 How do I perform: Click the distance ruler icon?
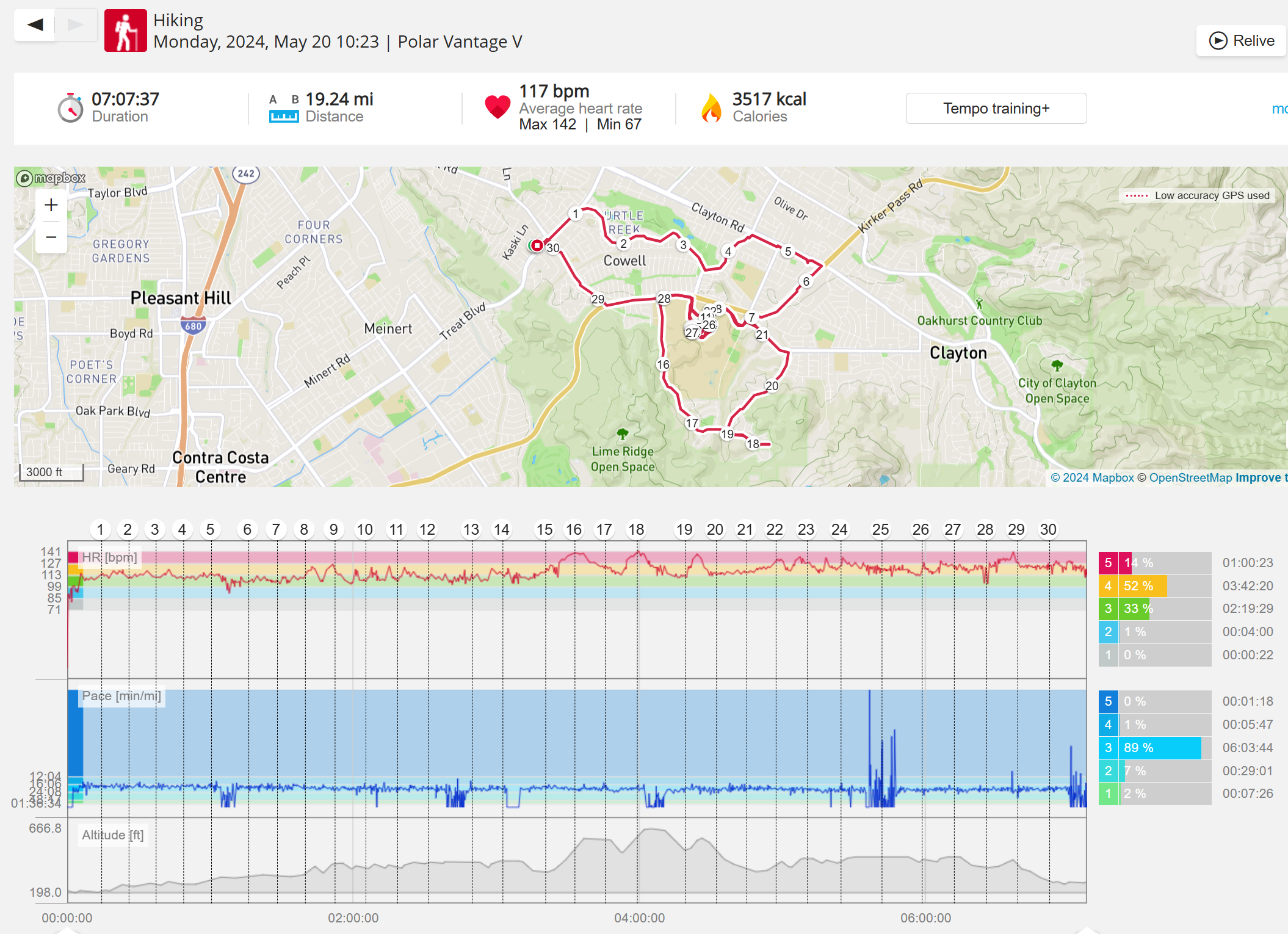coord(284,116)
